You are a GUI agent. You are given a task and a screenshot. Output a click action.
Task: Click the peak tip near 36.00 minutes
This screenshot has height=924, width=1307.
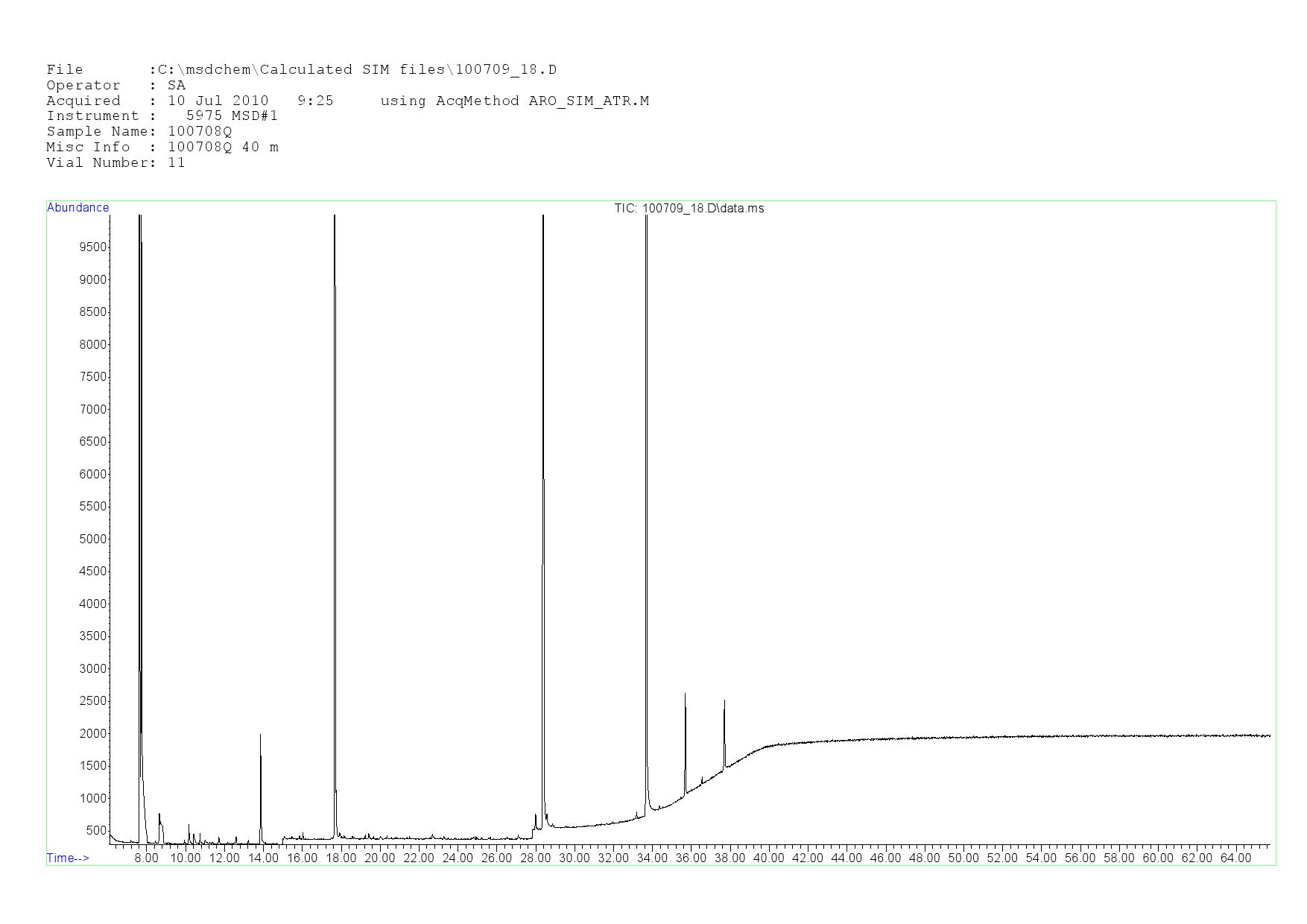pos(685,694)
